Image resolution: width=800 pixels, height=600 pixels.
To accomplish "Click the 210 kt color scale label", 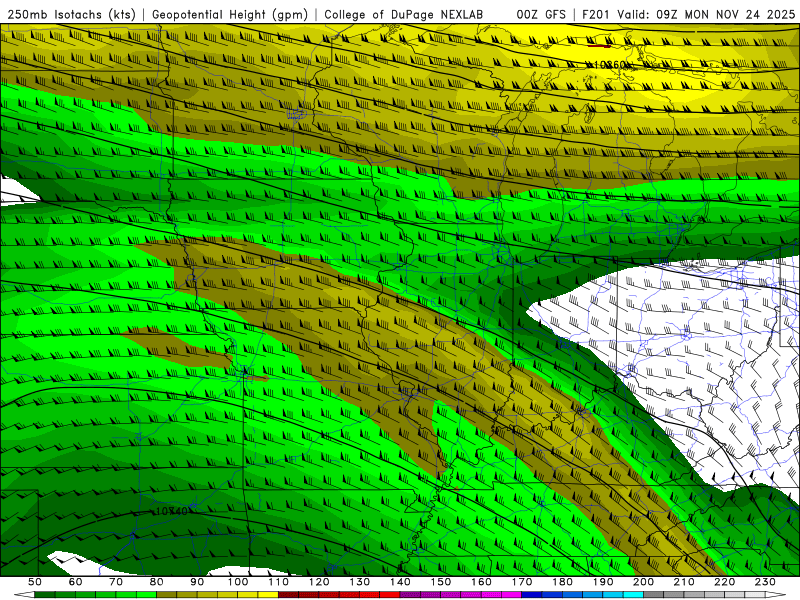I will (x=684, y=582).
